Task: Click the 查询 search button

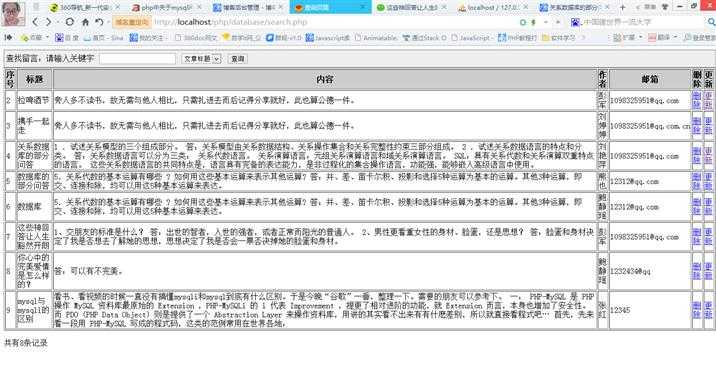Action: click(x=237, y=58)
